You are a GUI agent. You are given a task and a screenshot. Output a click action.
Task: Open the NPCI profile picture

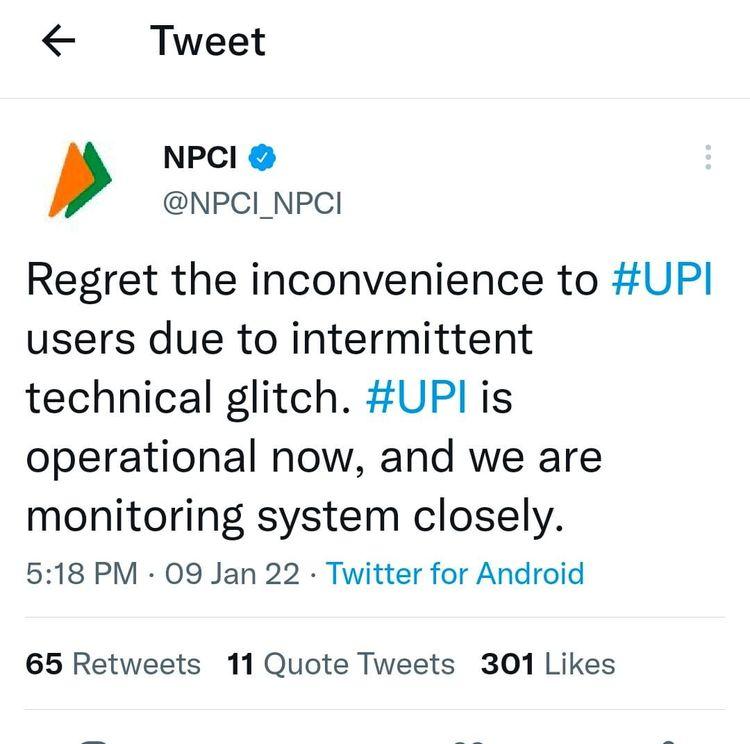coord(78,179)
